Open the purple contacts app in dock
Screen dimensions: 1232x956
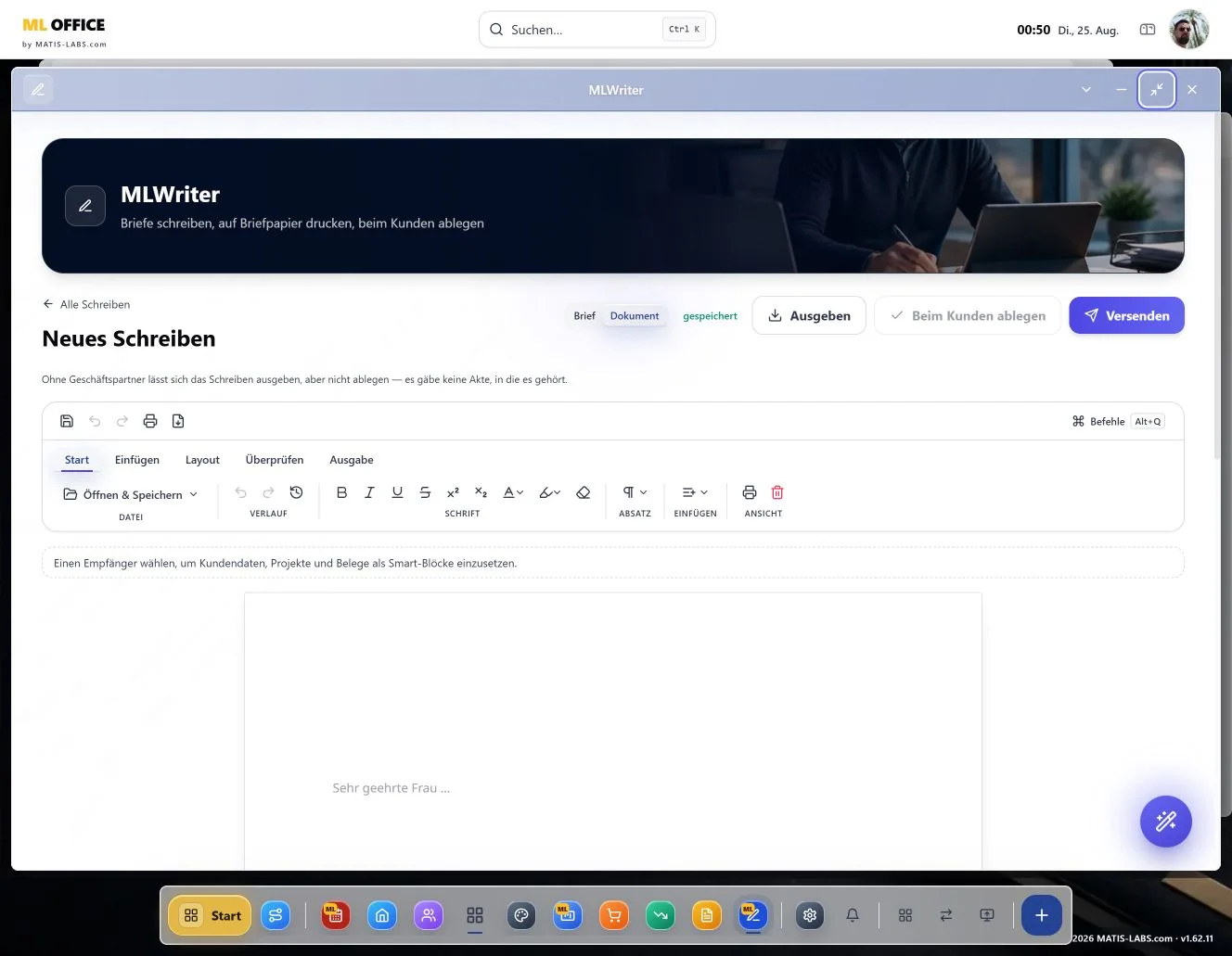(x=429, y=916)
